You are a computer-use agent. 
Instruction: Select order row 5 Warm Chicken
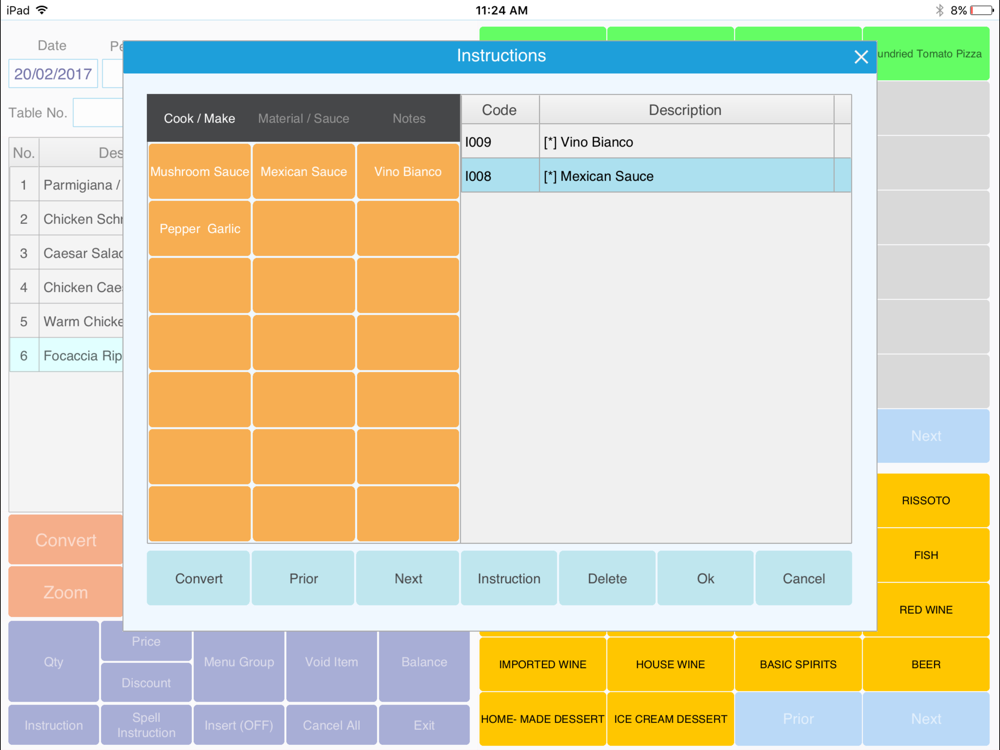pos(66,321)
